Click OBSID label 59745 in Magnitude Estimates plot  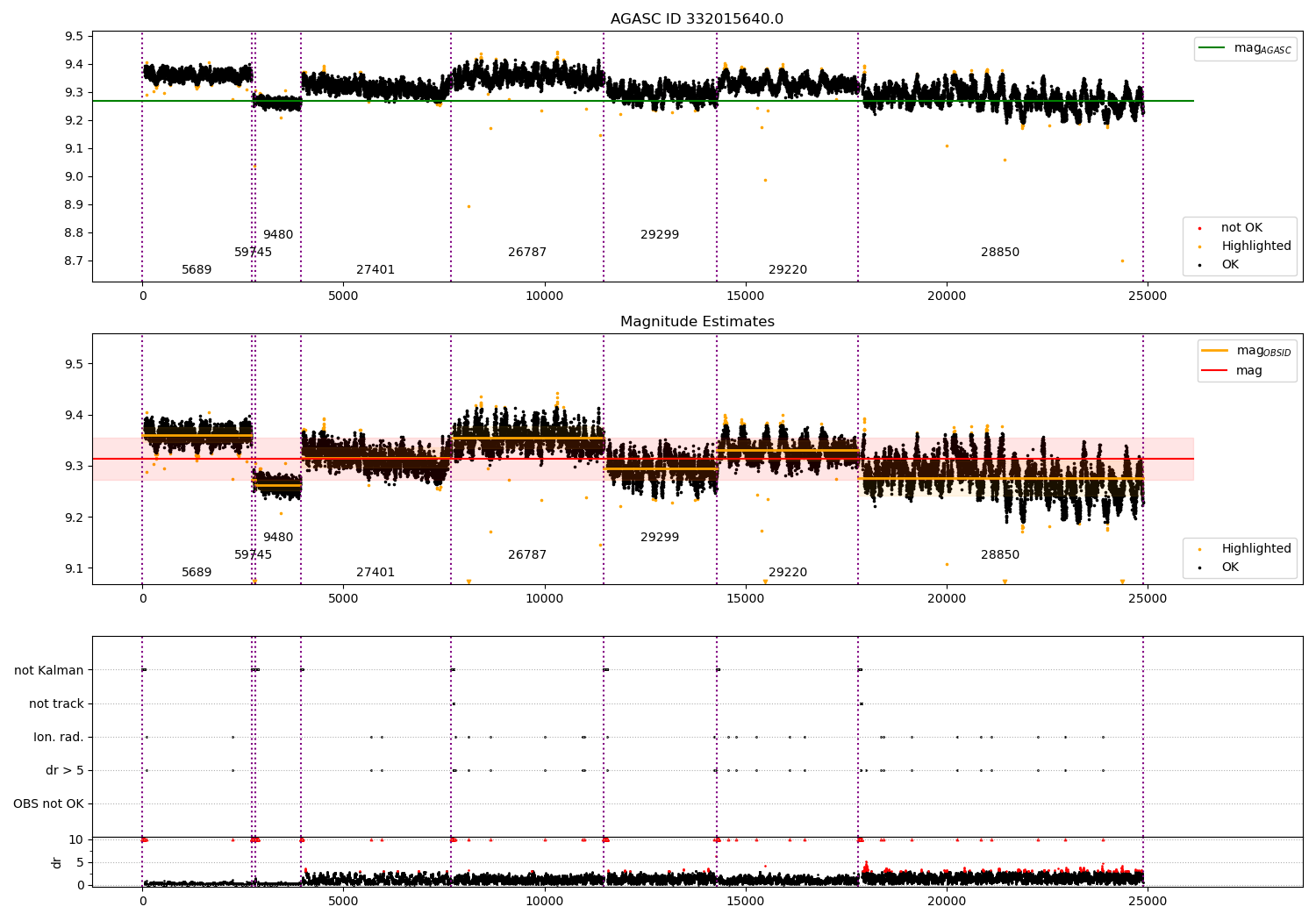(253, 555)
